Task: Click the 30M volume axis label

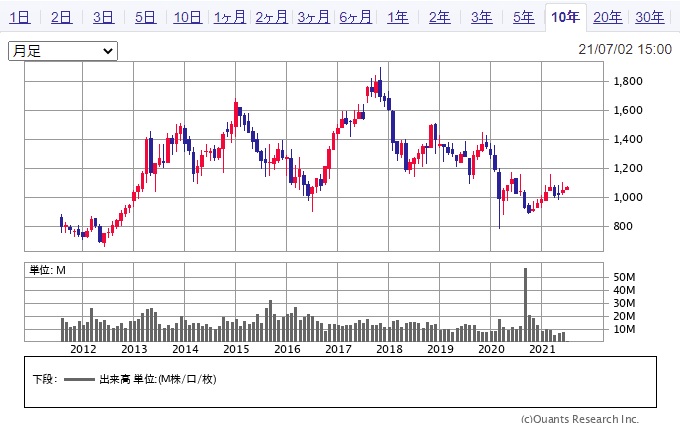Action: point(624,303)
